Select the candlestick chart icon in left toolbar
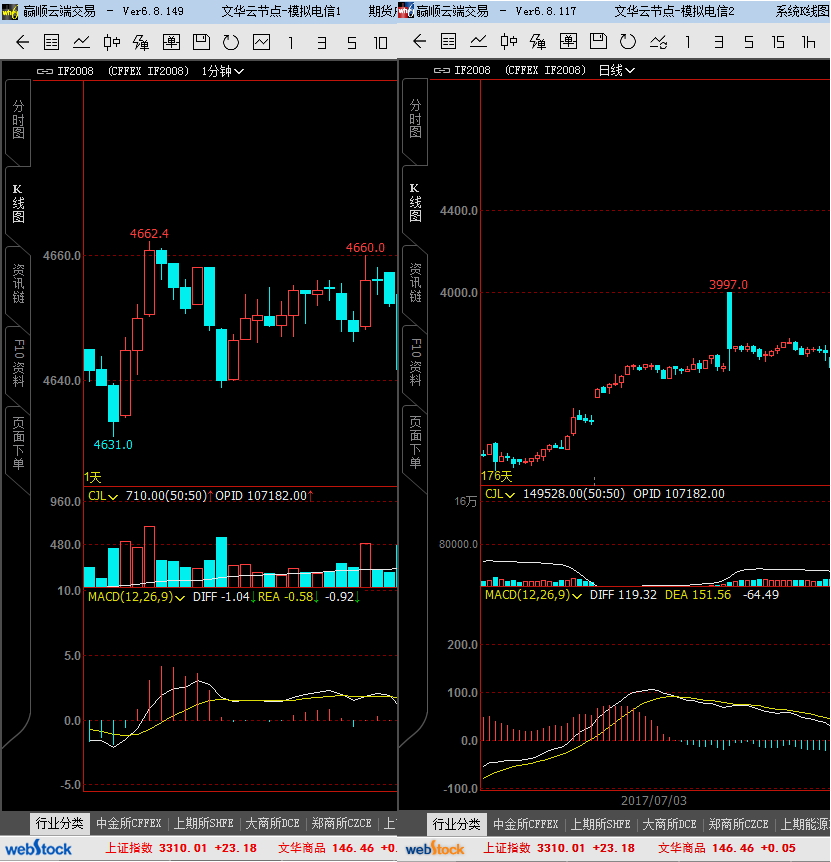Viewport: 831px width, 862px height. pyautogui.click(x=112, y=43)
